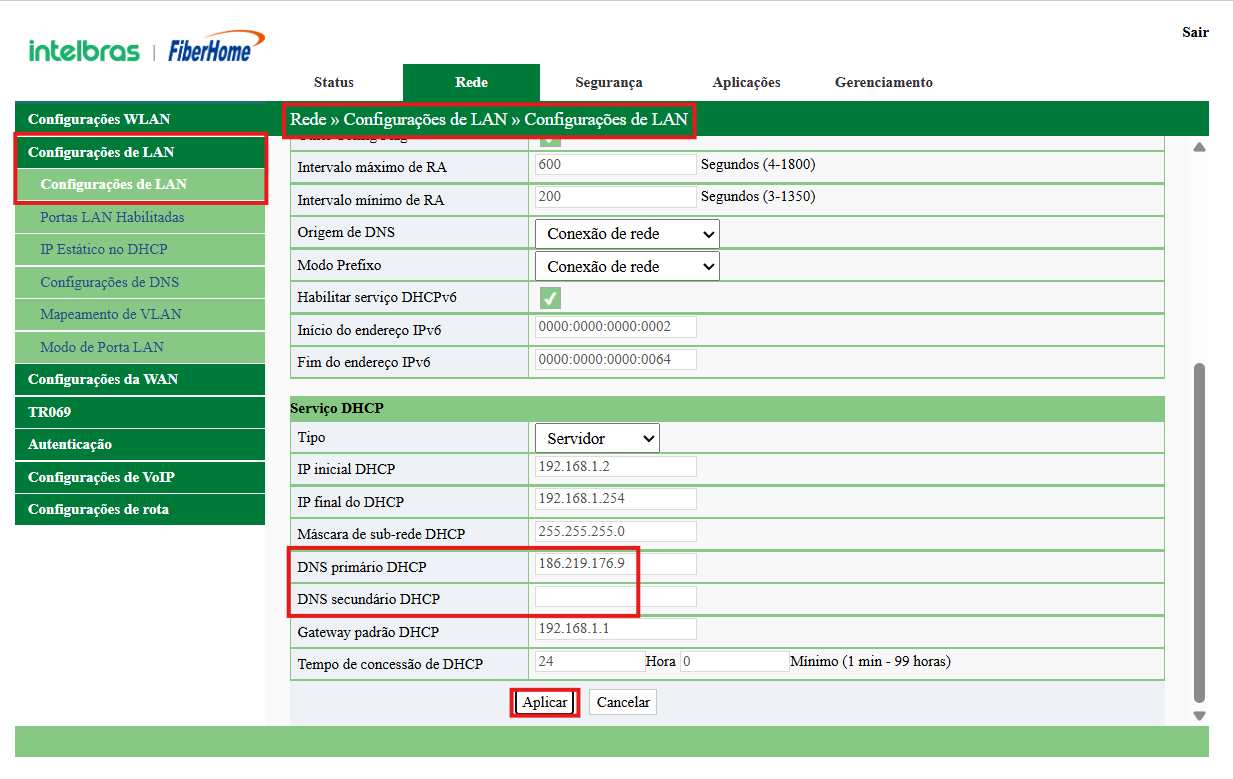Switch to the Status tab

(x=333, y=82)
